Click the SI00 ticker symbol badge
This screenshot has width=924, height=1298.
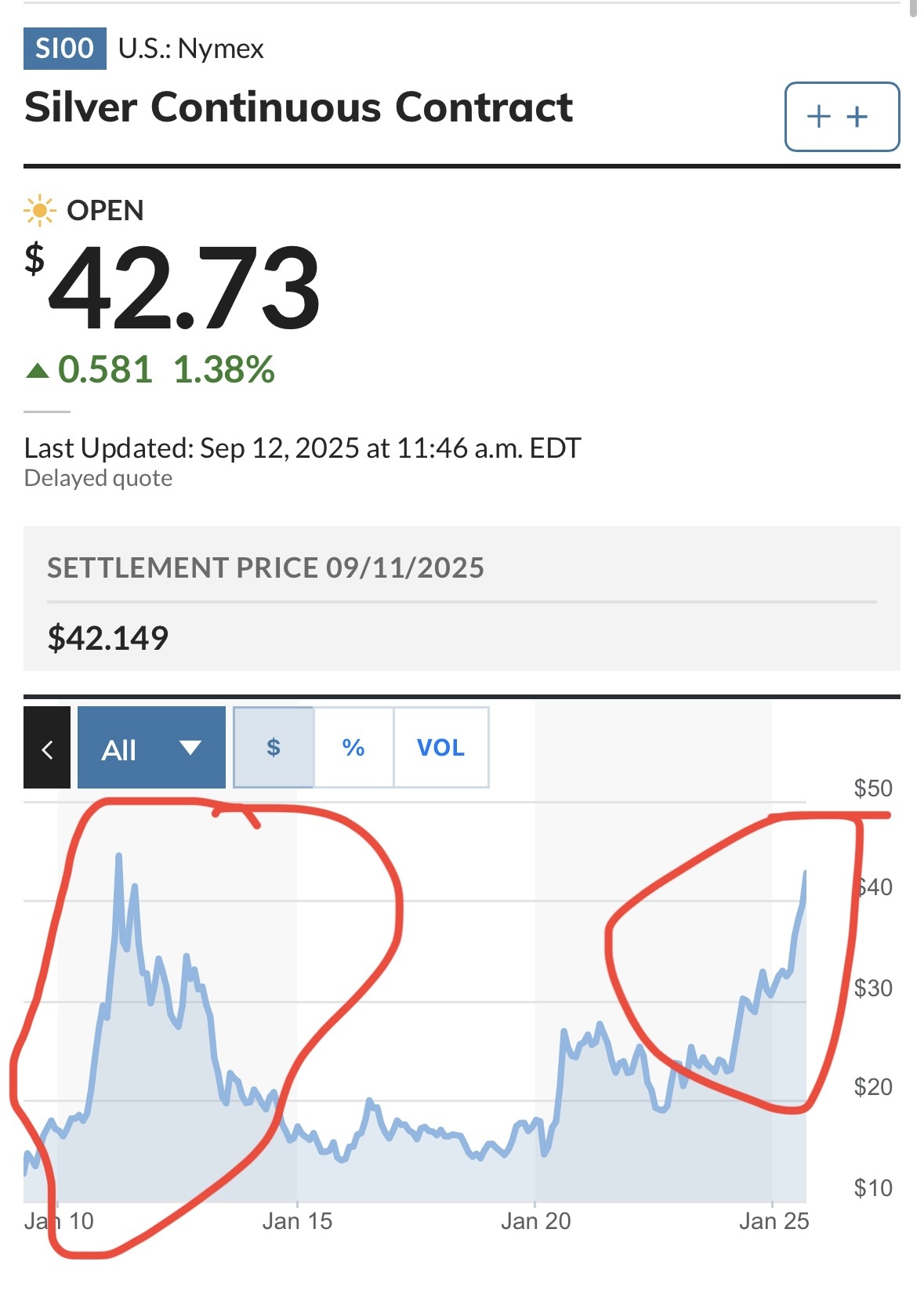[65, 49]
